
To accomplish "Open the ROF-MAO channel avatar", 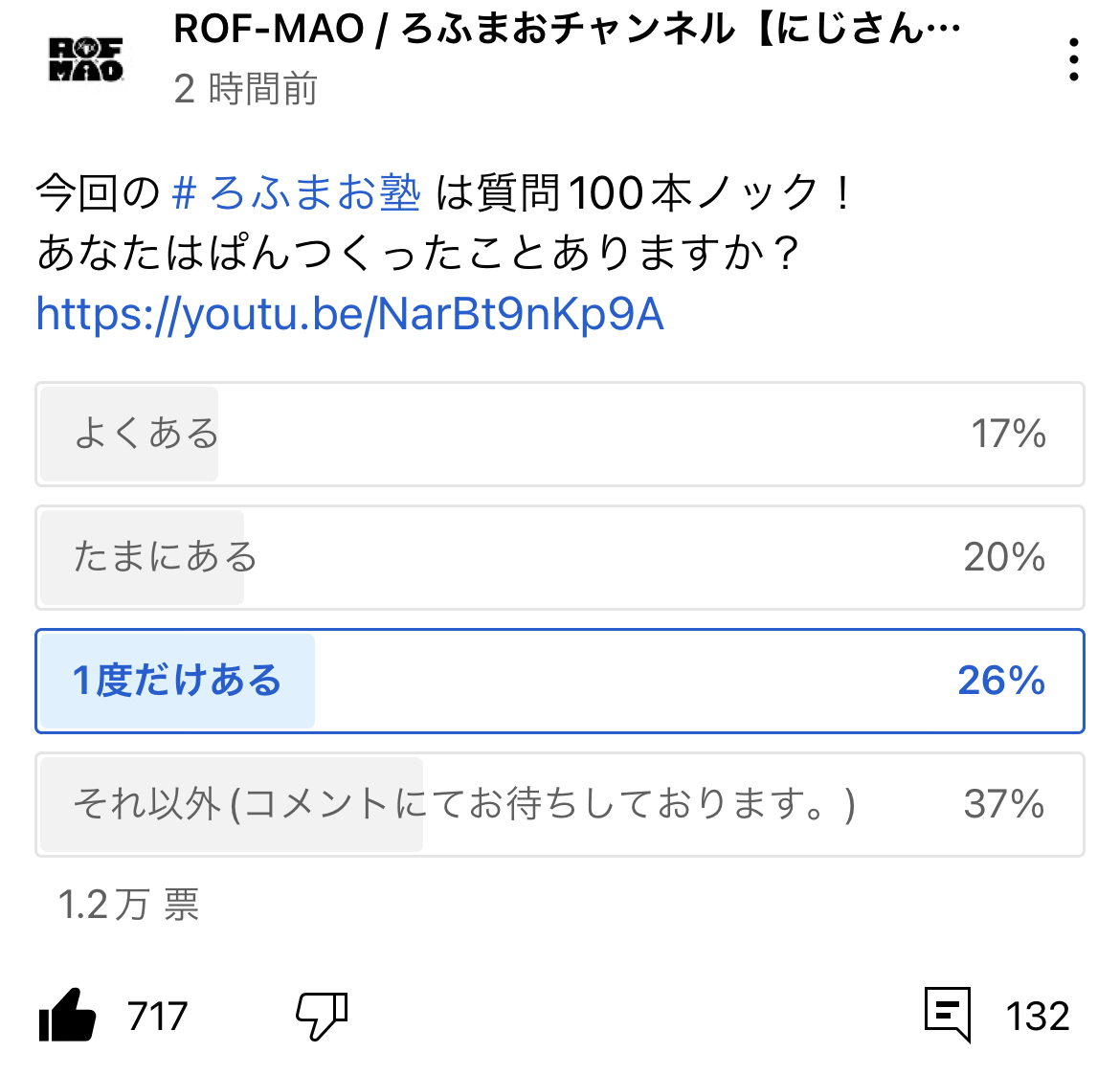I will point(86,59).
